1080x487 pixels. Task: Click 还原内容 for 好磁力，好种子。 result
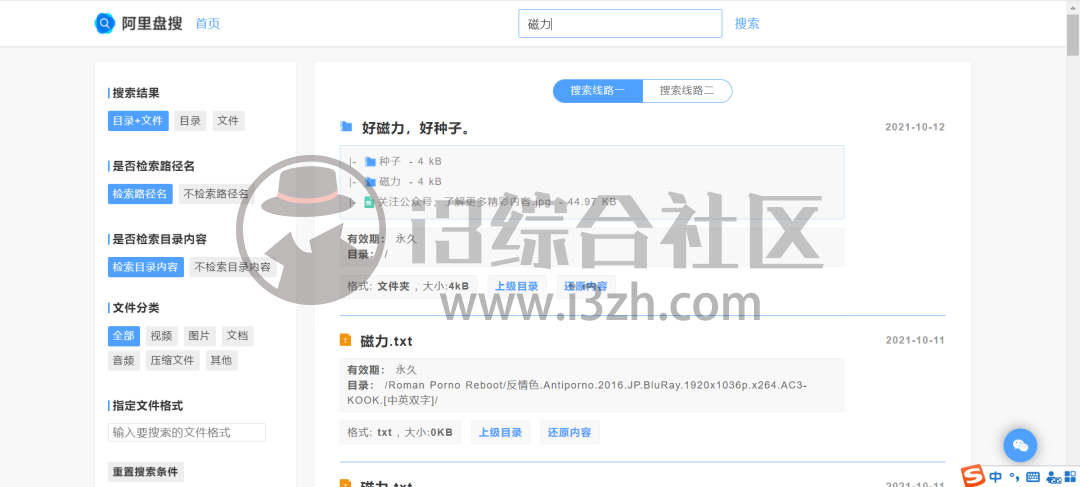[x=585, y=286]
